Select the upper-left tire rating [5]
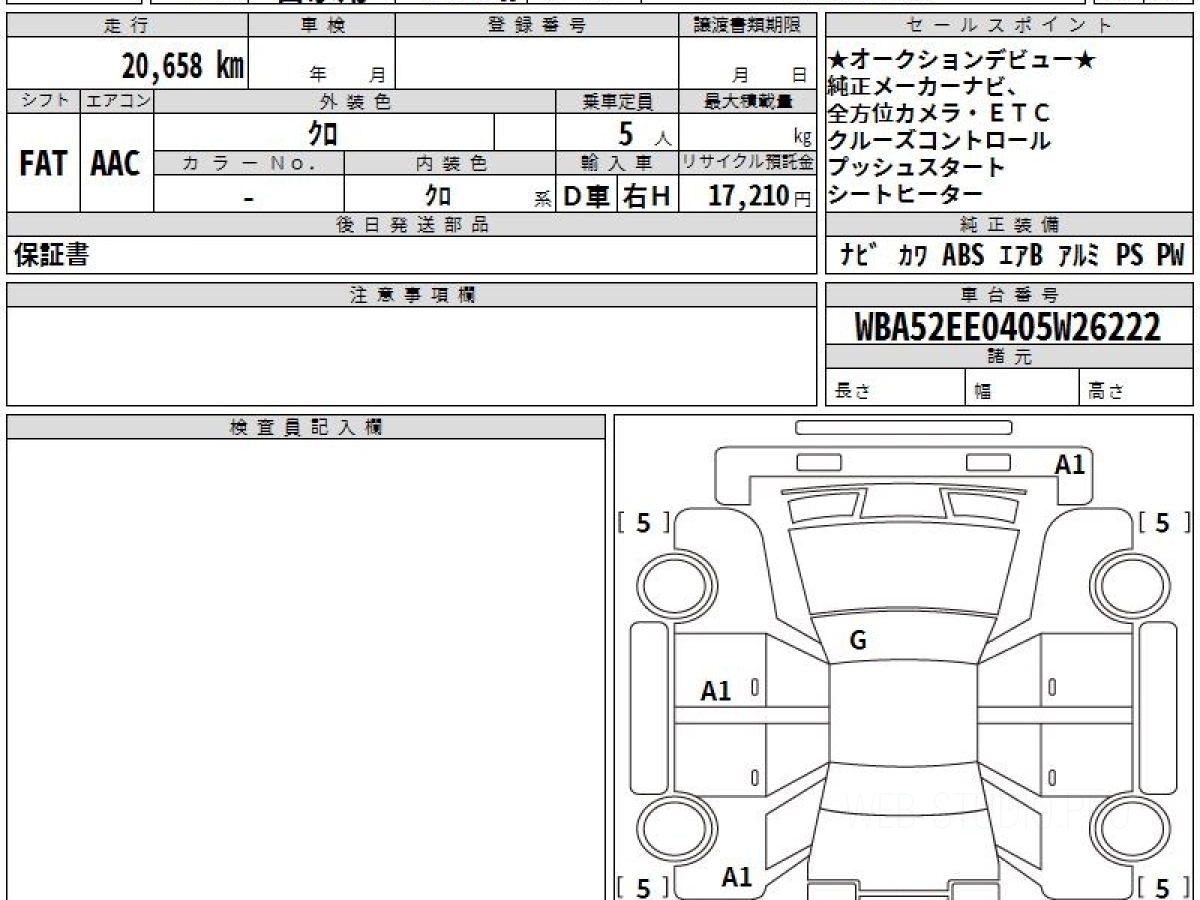The height and width of the screenshot is (900, 1200). [x=643, y=523]
